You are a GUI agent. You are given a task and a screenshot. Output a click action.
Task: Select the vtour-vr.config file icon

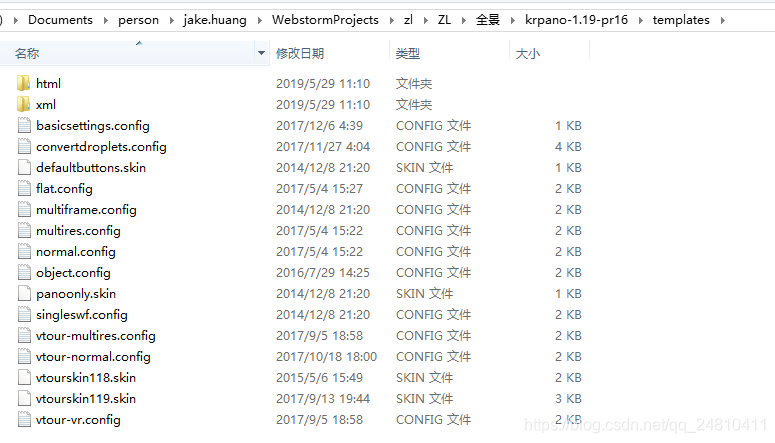pyautogui.click(x=24, y=420)
